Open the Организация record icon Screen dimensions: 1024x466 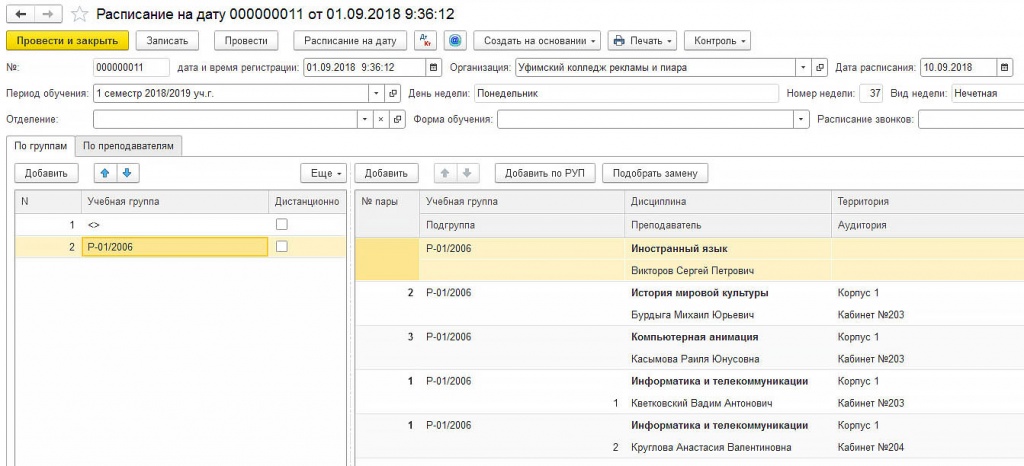coord(820,67)
